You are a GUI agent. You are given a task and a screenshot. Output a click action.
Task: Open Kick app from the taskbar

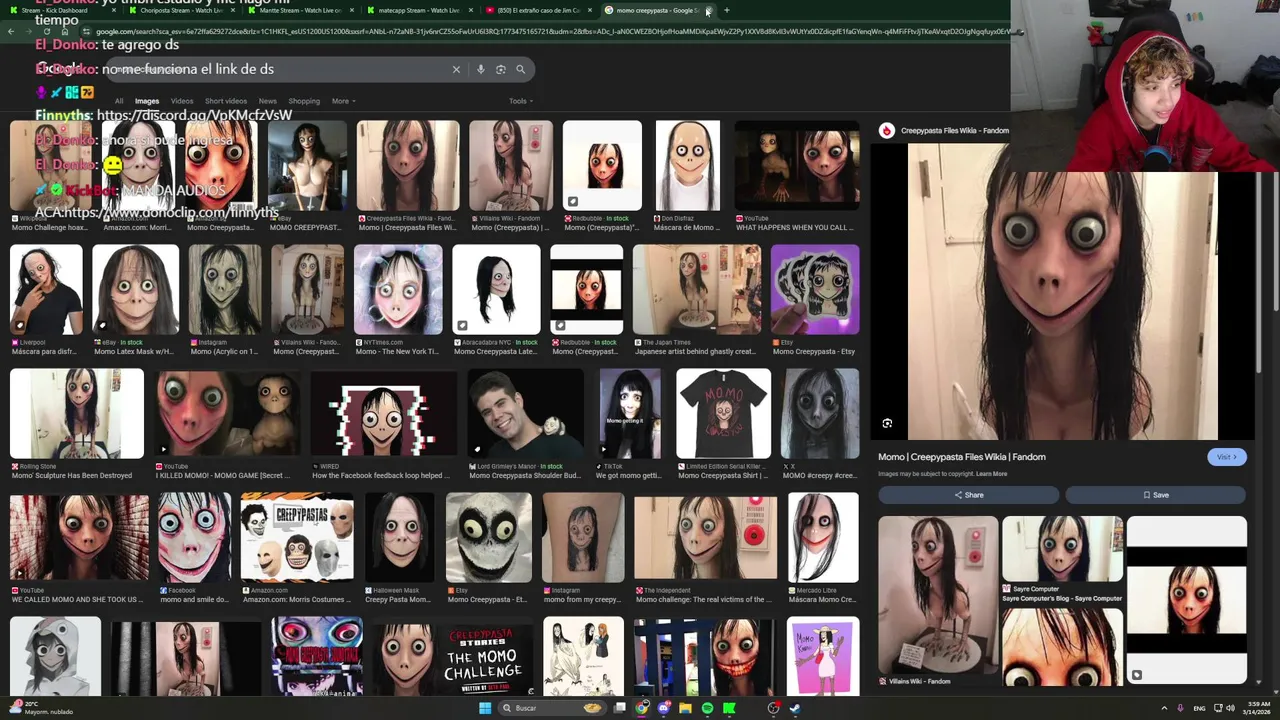tap(729, 708)
